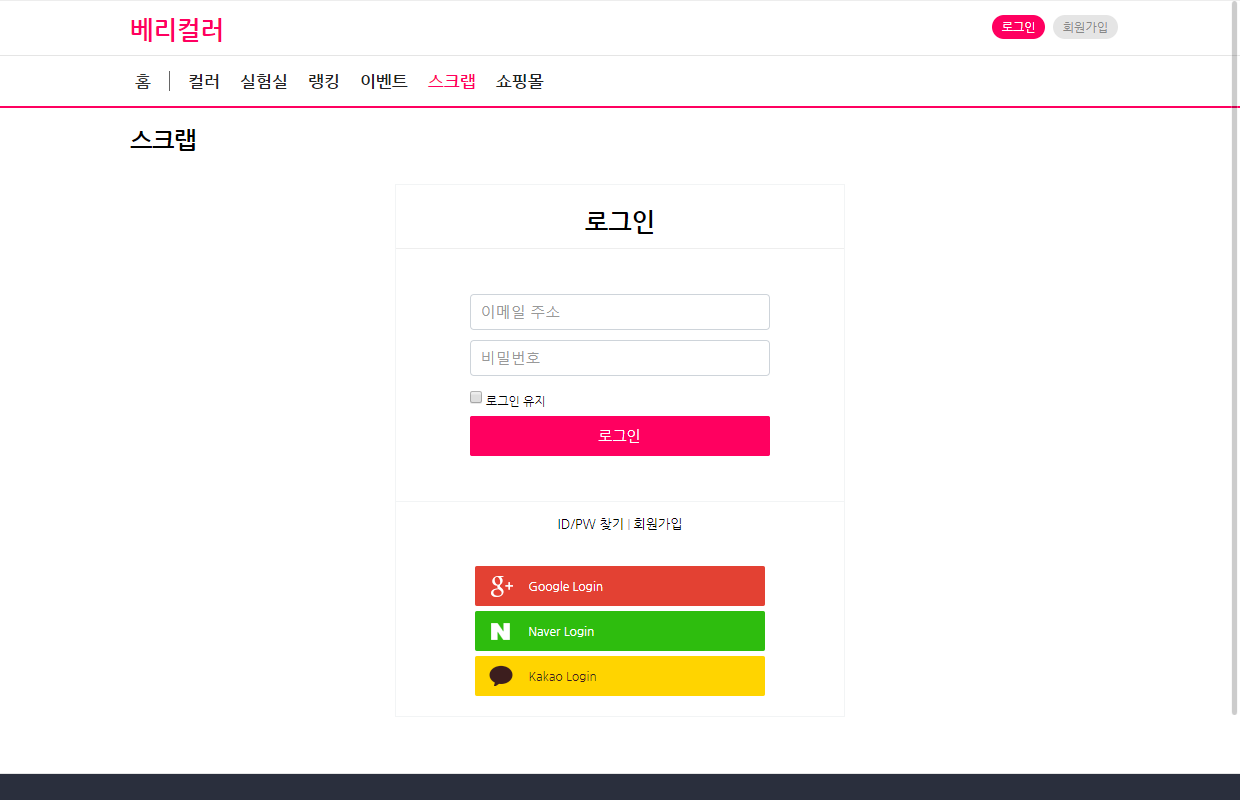Screen dimensions: 1240x800
Task: Click the 베리컬러 site logo
Action: pyautogui.click(x=177, y=29)
